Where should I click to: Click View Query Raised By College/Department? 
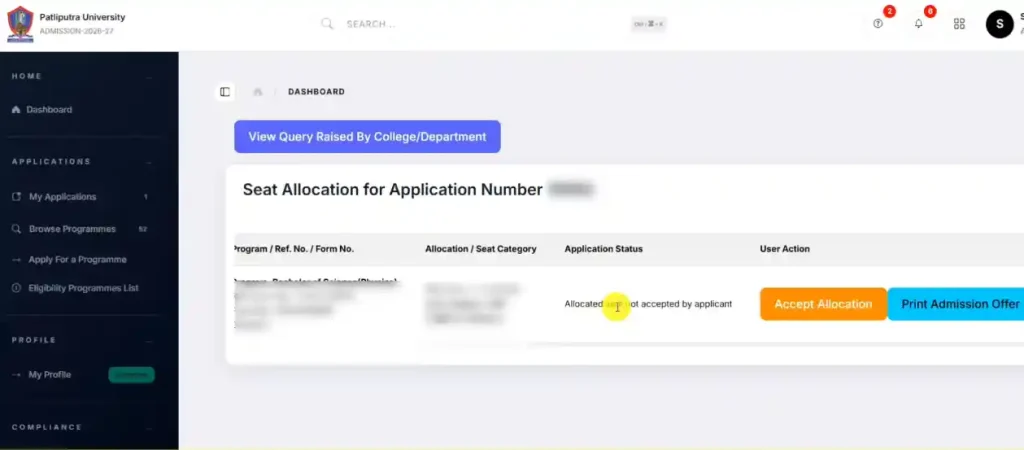367,137
